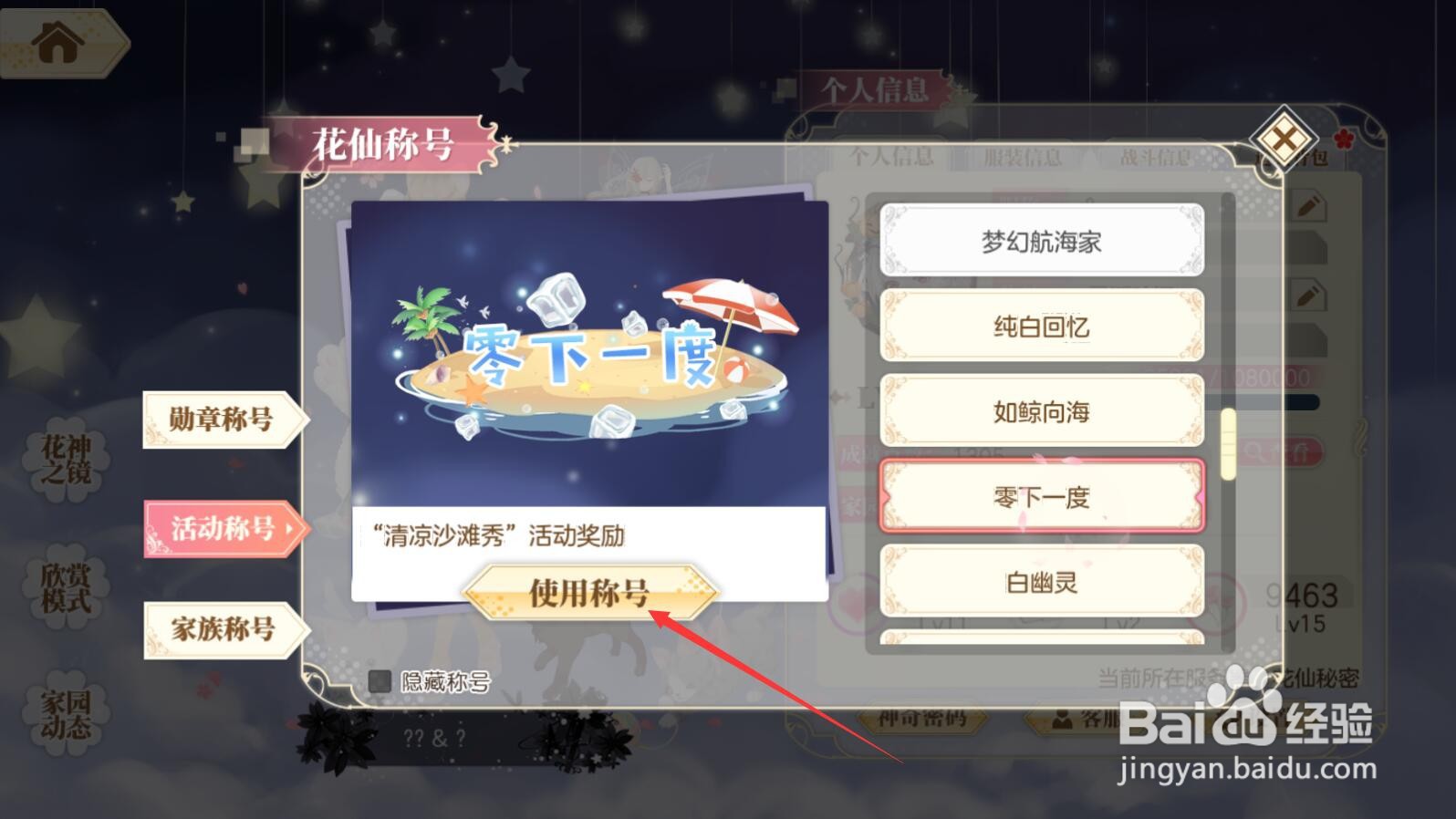Click the upper pencil edit icon
The width and height of the screenshot is (1456, 819).
pyautogui.click(x=1309, y=205)
